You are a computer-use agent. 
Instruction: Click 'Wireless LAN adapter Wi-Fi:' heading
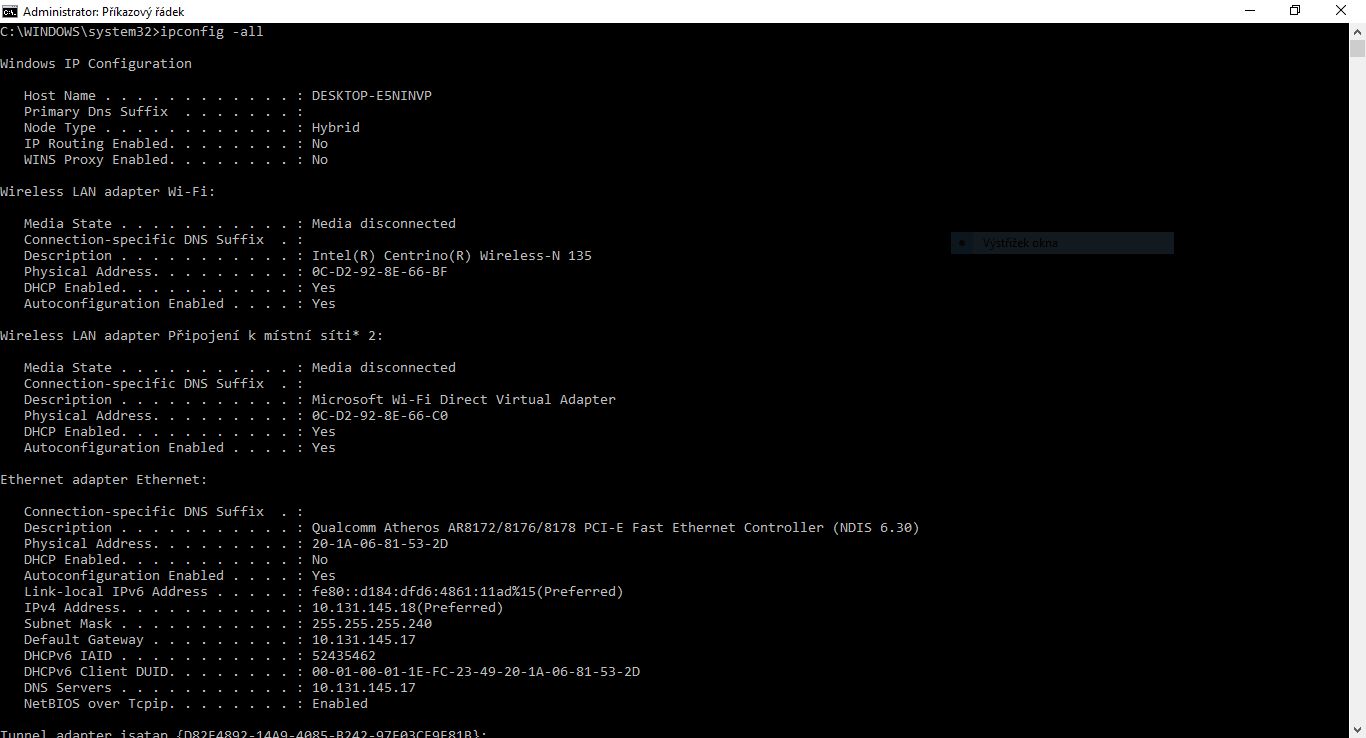point(108,192)
